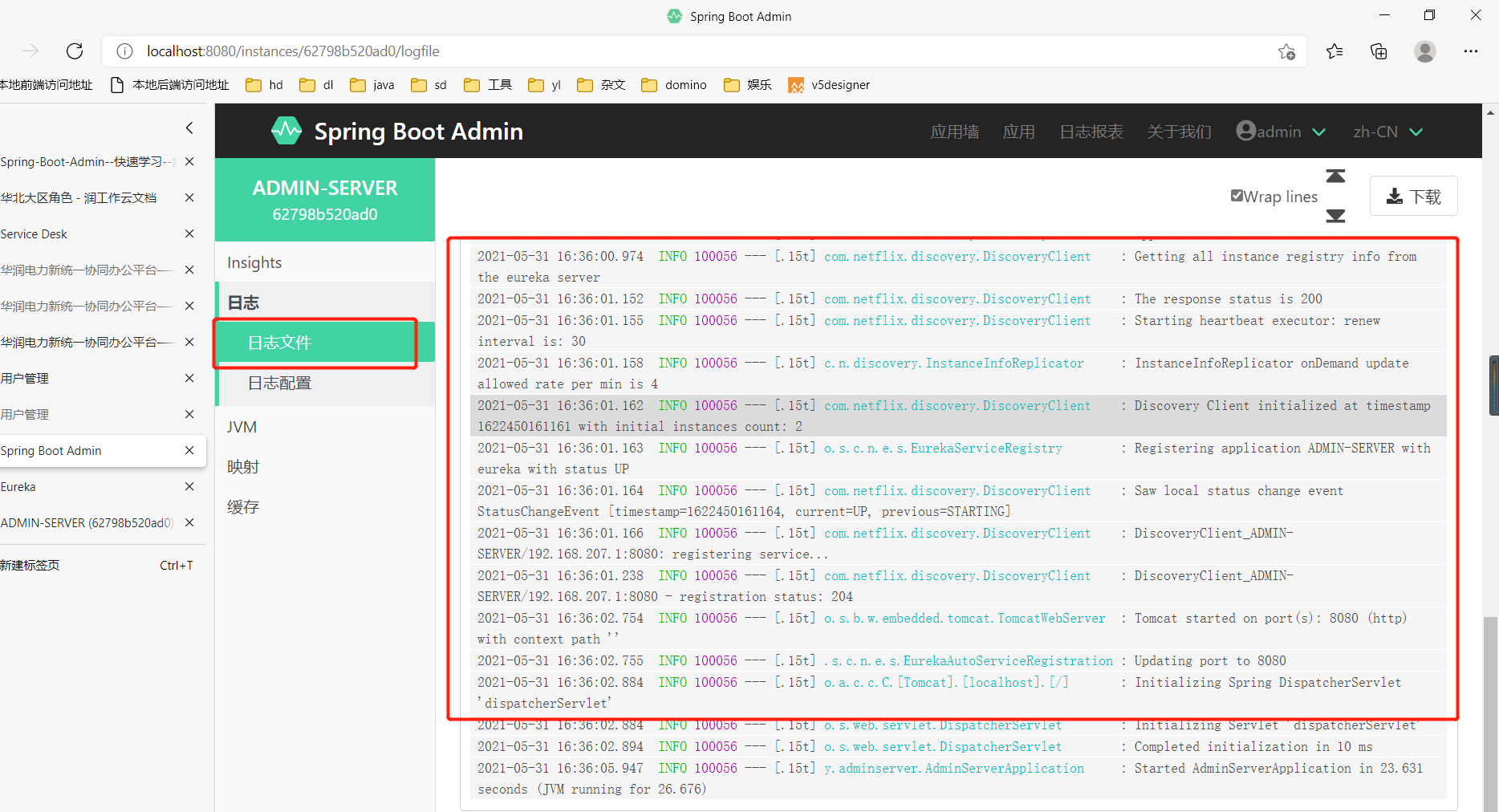Open the v5designer bookmark
Screen dimensions: 1499x812
[829, 84]
